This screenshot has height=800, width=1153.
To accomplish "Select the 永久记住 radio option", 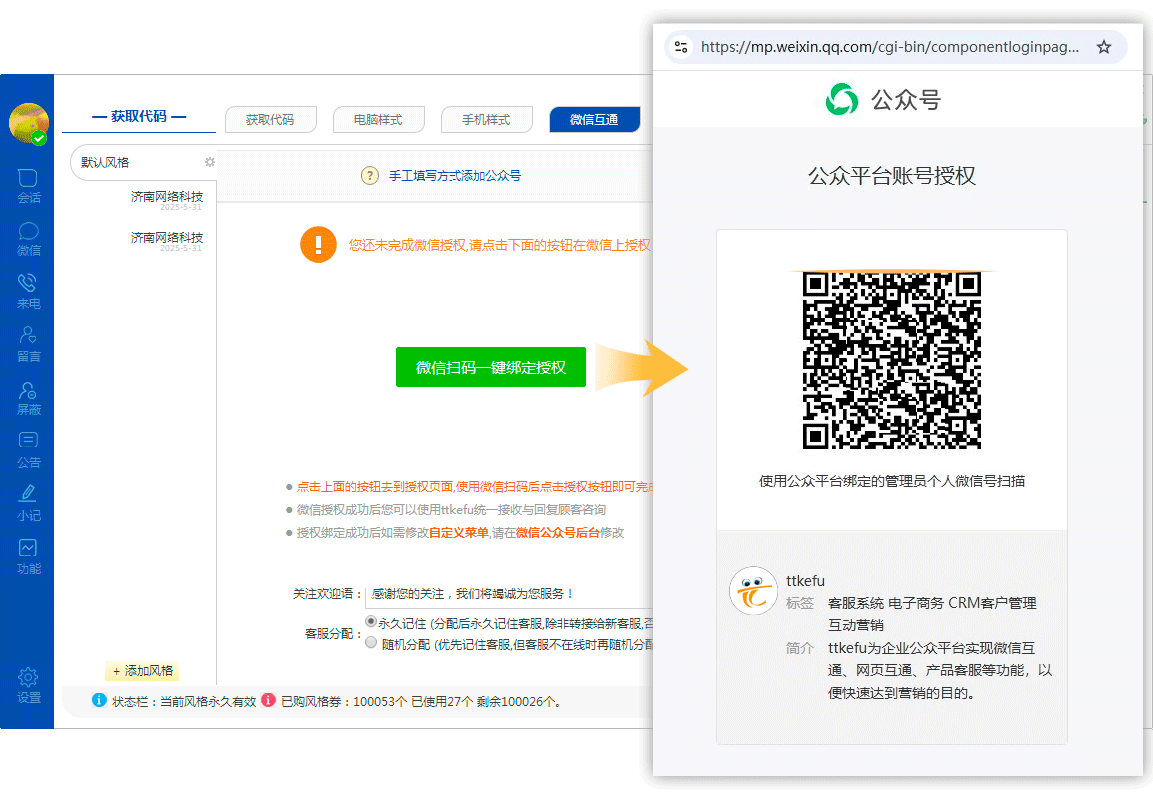I will point(371,622).
